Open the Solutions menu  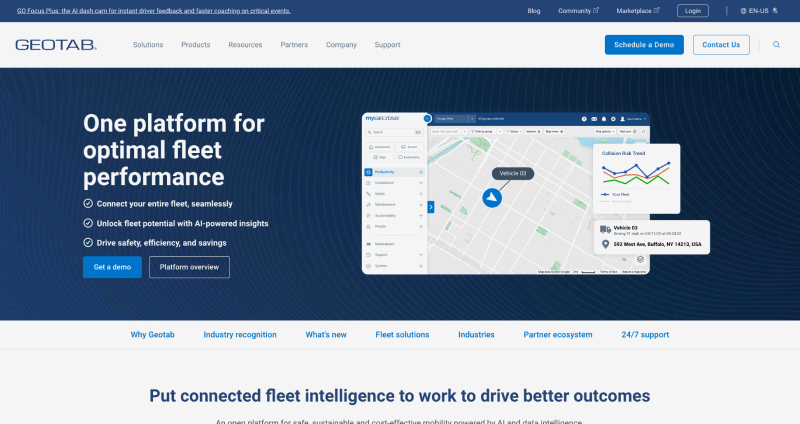click(x=148, y=45)
